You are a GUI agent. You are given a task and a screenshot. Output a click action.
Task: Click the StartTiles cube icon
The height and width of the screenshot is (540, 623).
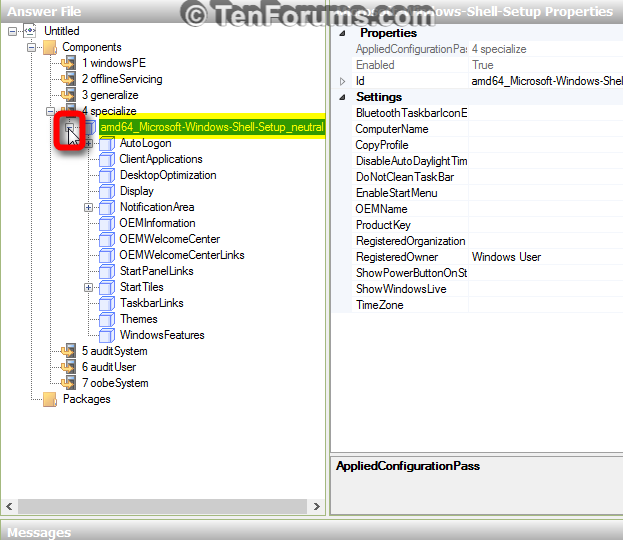[107, 287]
